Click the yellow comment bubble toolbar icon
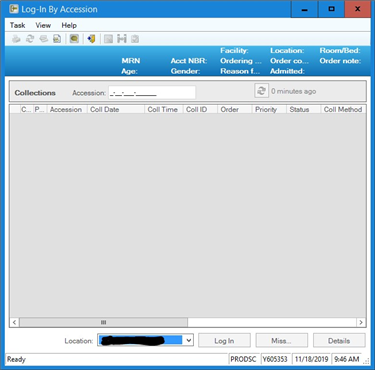 [x=74, y=39]
